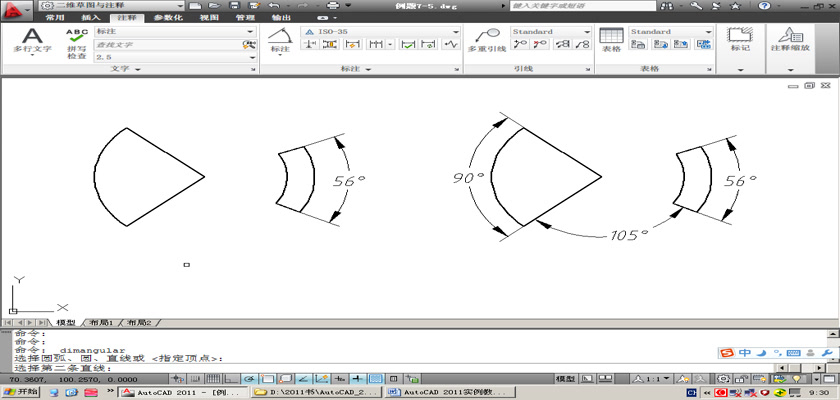The height and width of the screenshot is (400, 840).
Task: Click the collect leaders icon in leaders panel
Action: coord(582,45)
